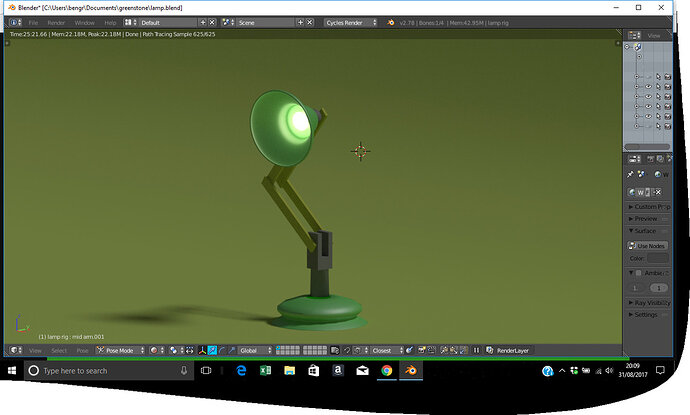Open the Outliner editor type selector
Image resolution: width=690 pixels, height=415 pixels.
click(x=634, y=35)
